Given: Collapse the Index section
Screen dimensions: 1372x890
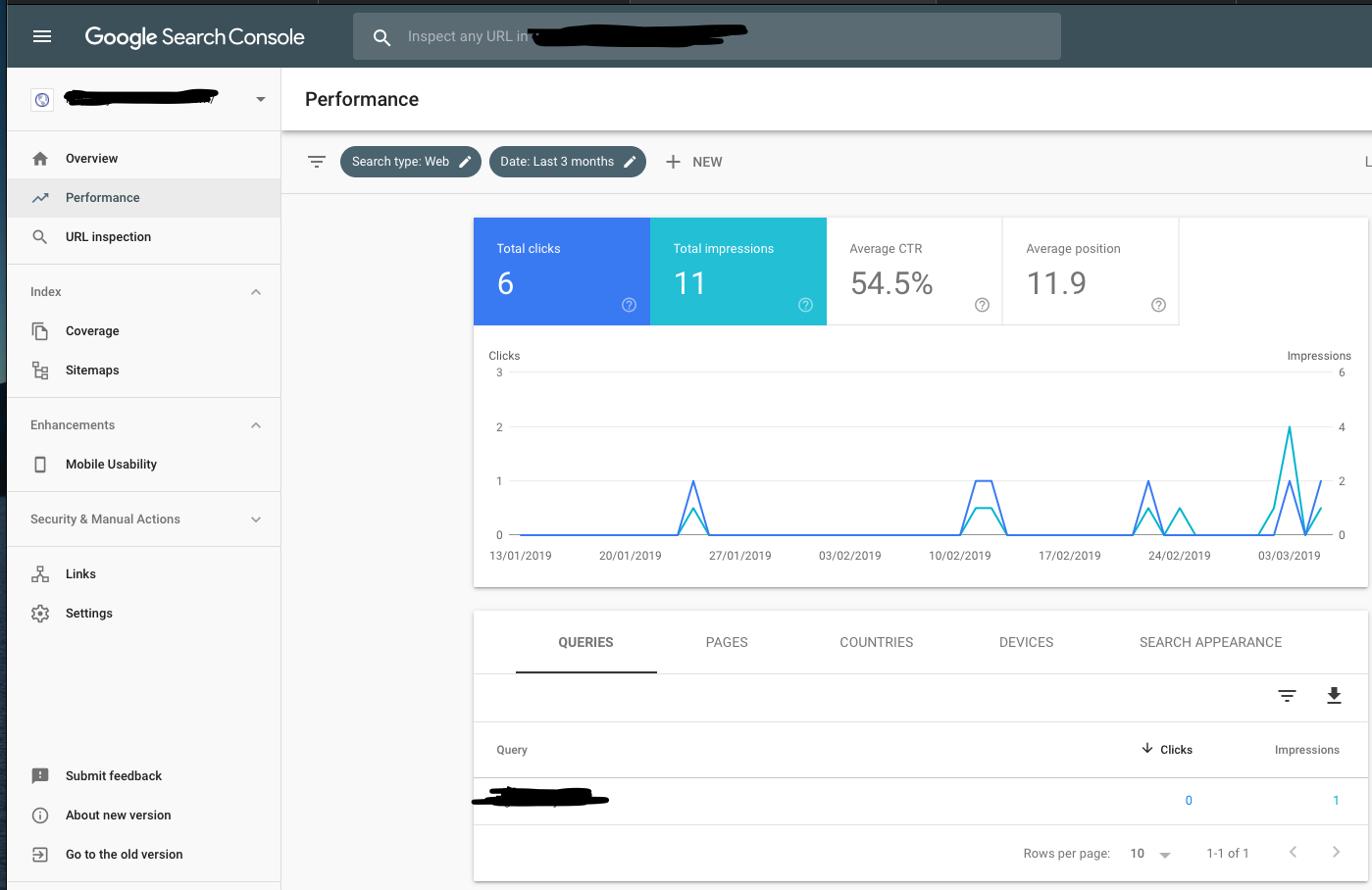Looking at the screenshot, I should click(x=256, y=292).
